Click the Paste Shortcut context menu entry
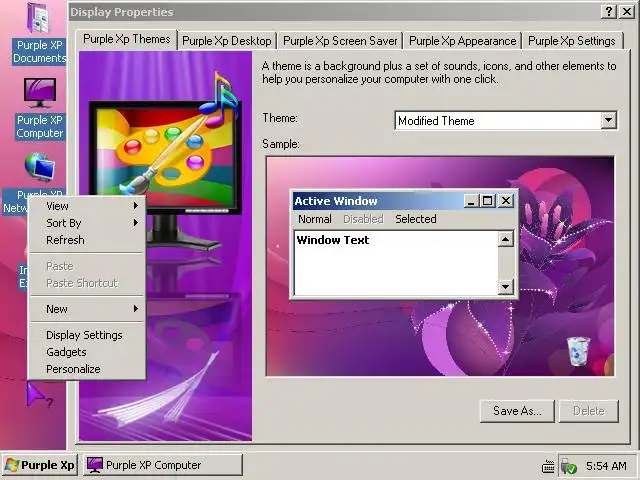640x480 pixels. tap(87, 283)
